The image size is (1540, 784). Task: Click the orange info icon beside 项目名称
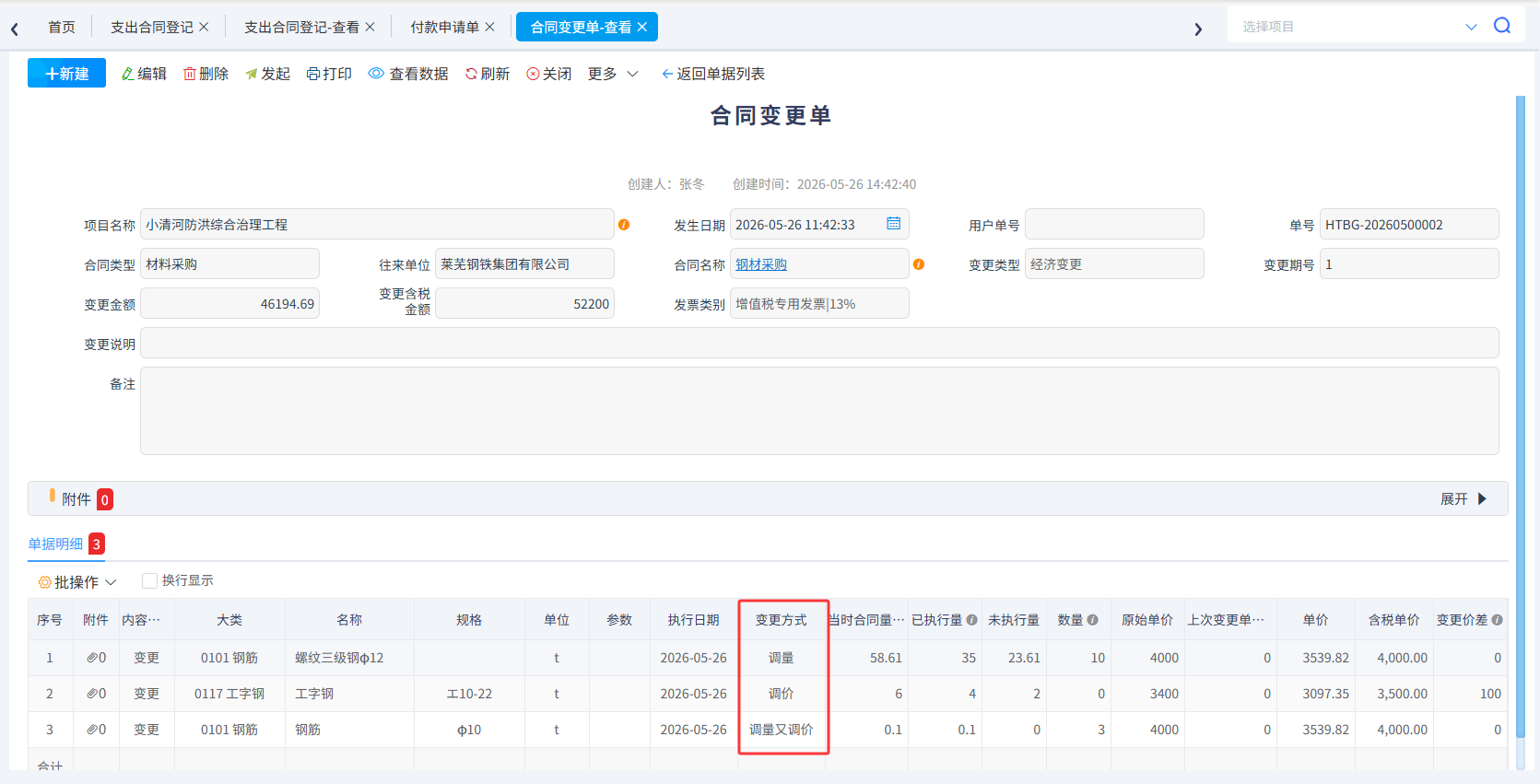(x=624, y=225)
